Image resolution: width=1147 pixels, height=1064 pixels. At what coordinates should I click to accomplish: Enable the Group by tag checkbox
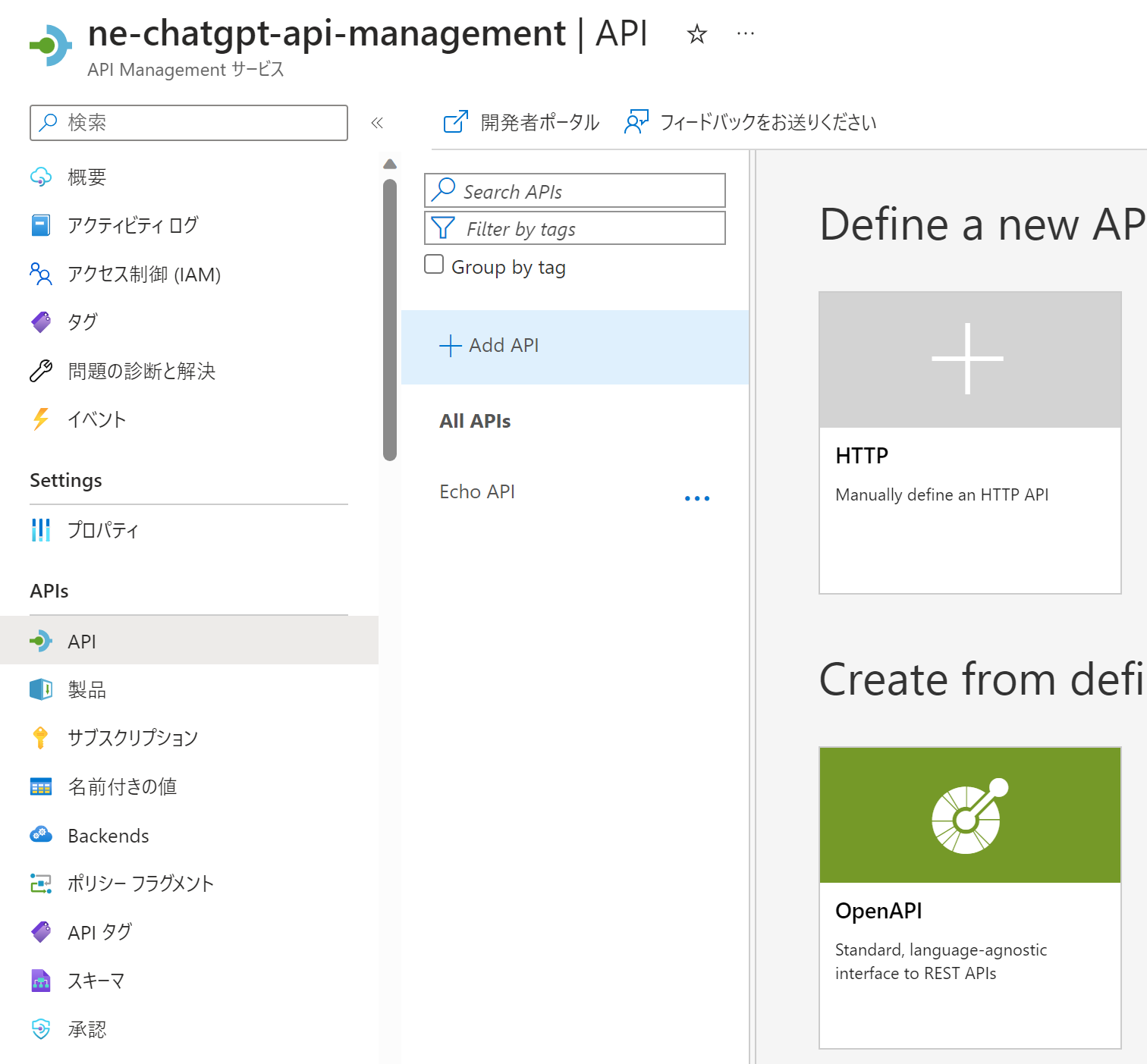coord(434,265)
